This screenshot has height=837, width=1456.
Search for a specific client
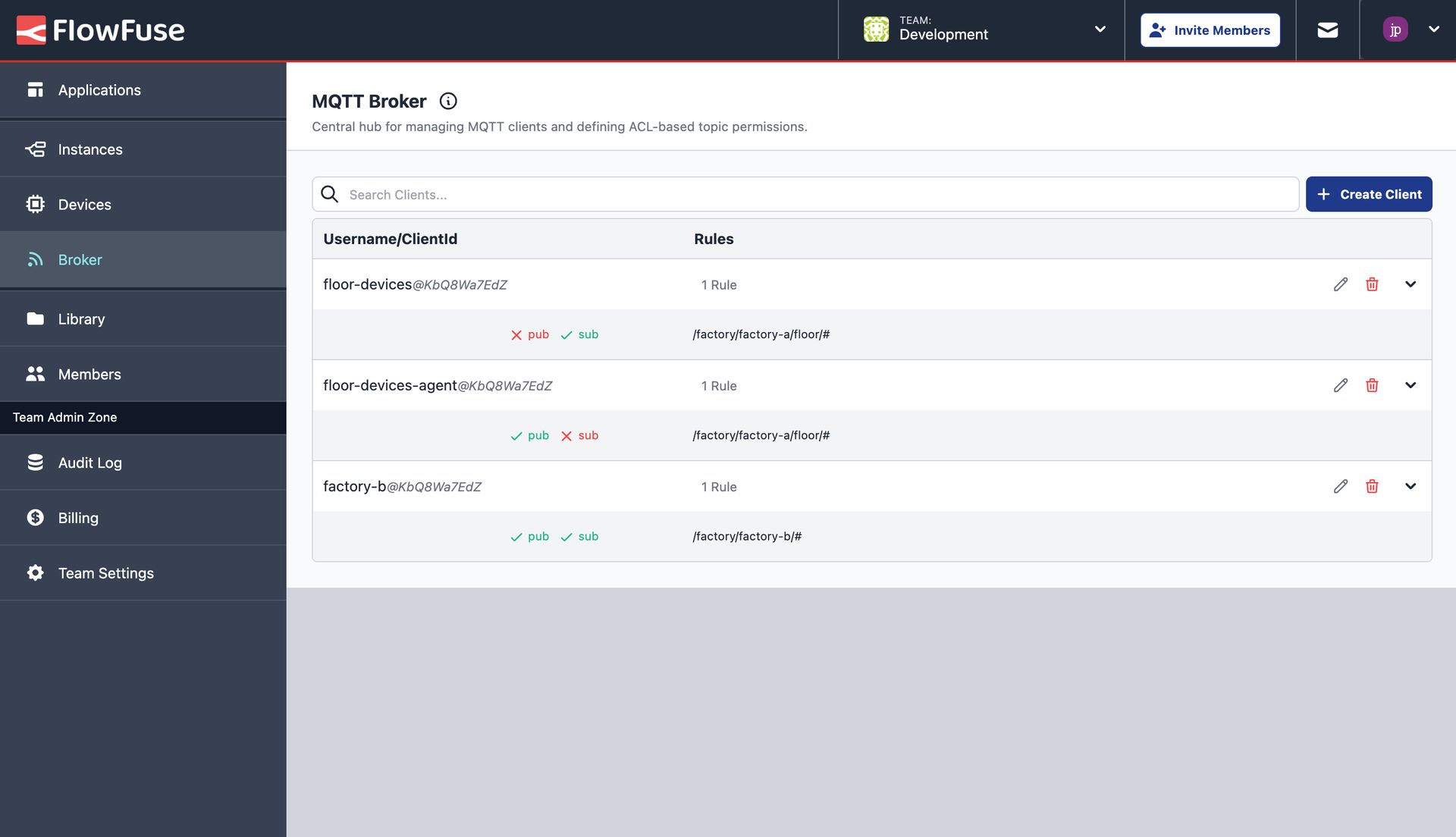[805, 194]
